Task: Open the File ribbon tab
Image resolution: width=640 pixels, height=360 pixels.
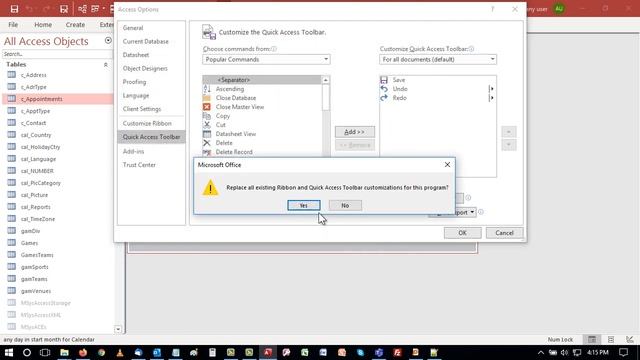Action: (13, 24)
